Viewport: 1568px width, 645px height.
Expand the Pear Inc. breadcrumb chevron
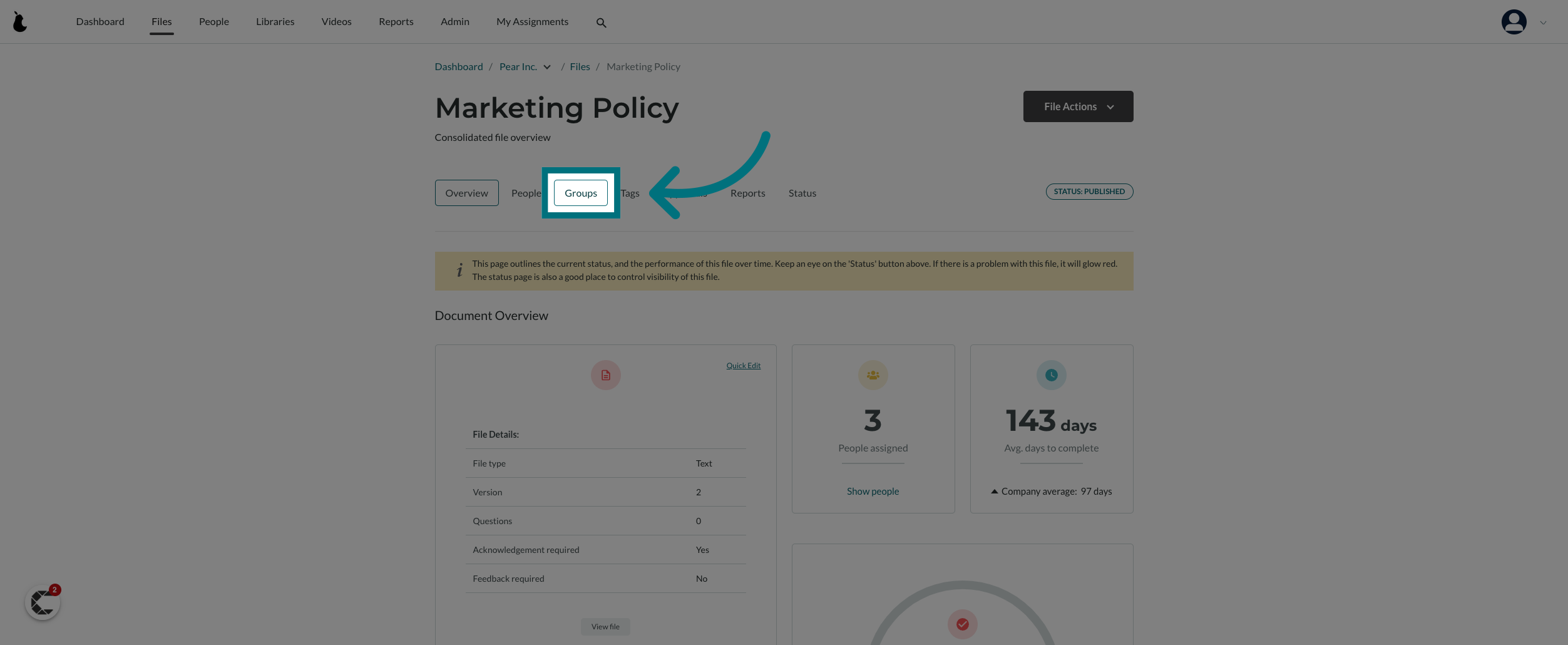pos(547,67)
